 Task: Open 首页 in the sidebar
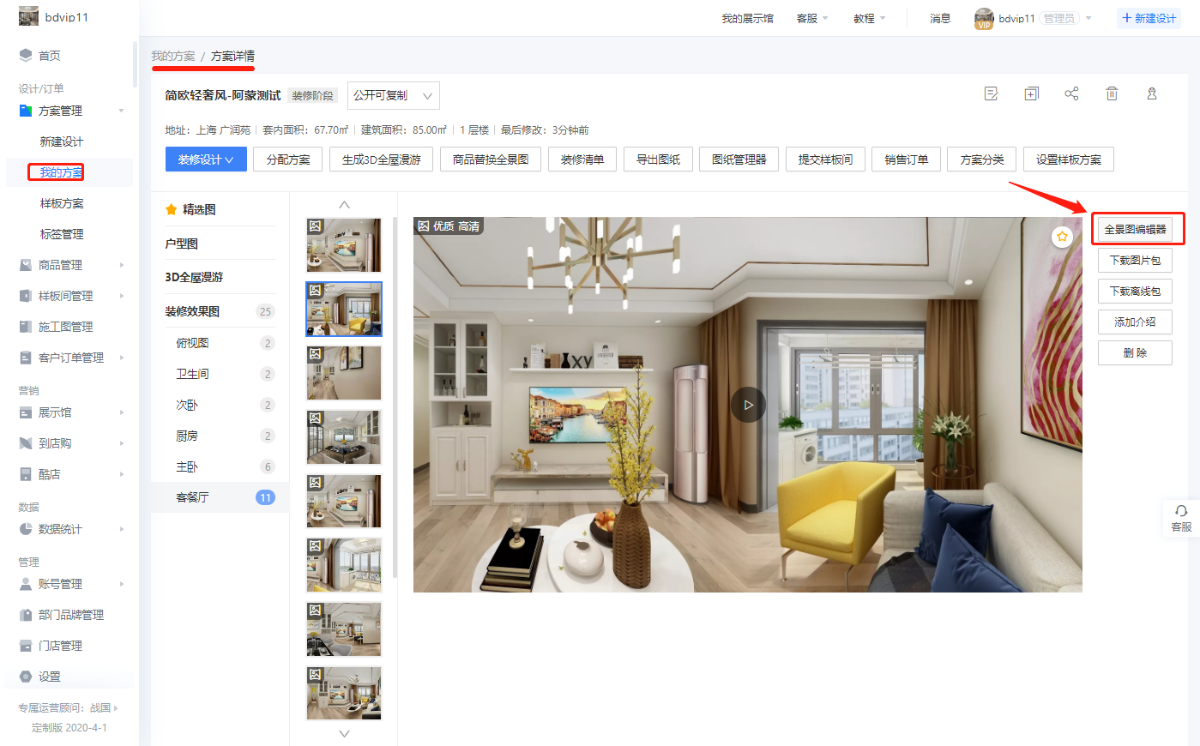click(49, 56)
